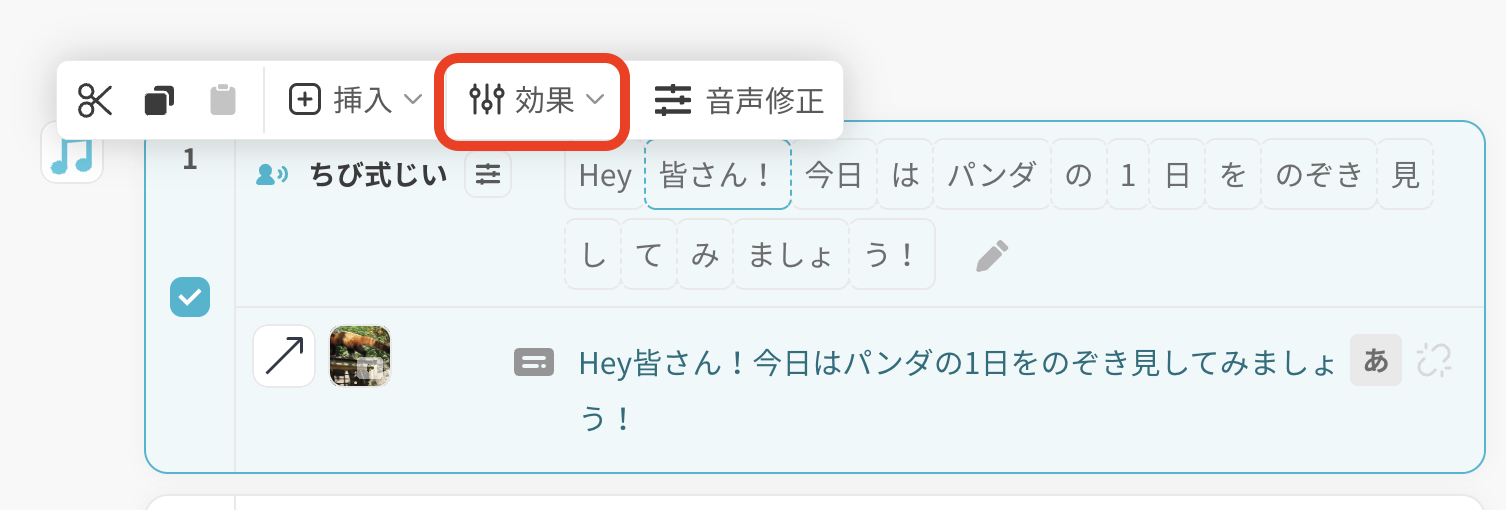This screenshot has height=510, width=1506.
Task: Open voice settings beside ちび式じい
Action: (x=488, y=175)
